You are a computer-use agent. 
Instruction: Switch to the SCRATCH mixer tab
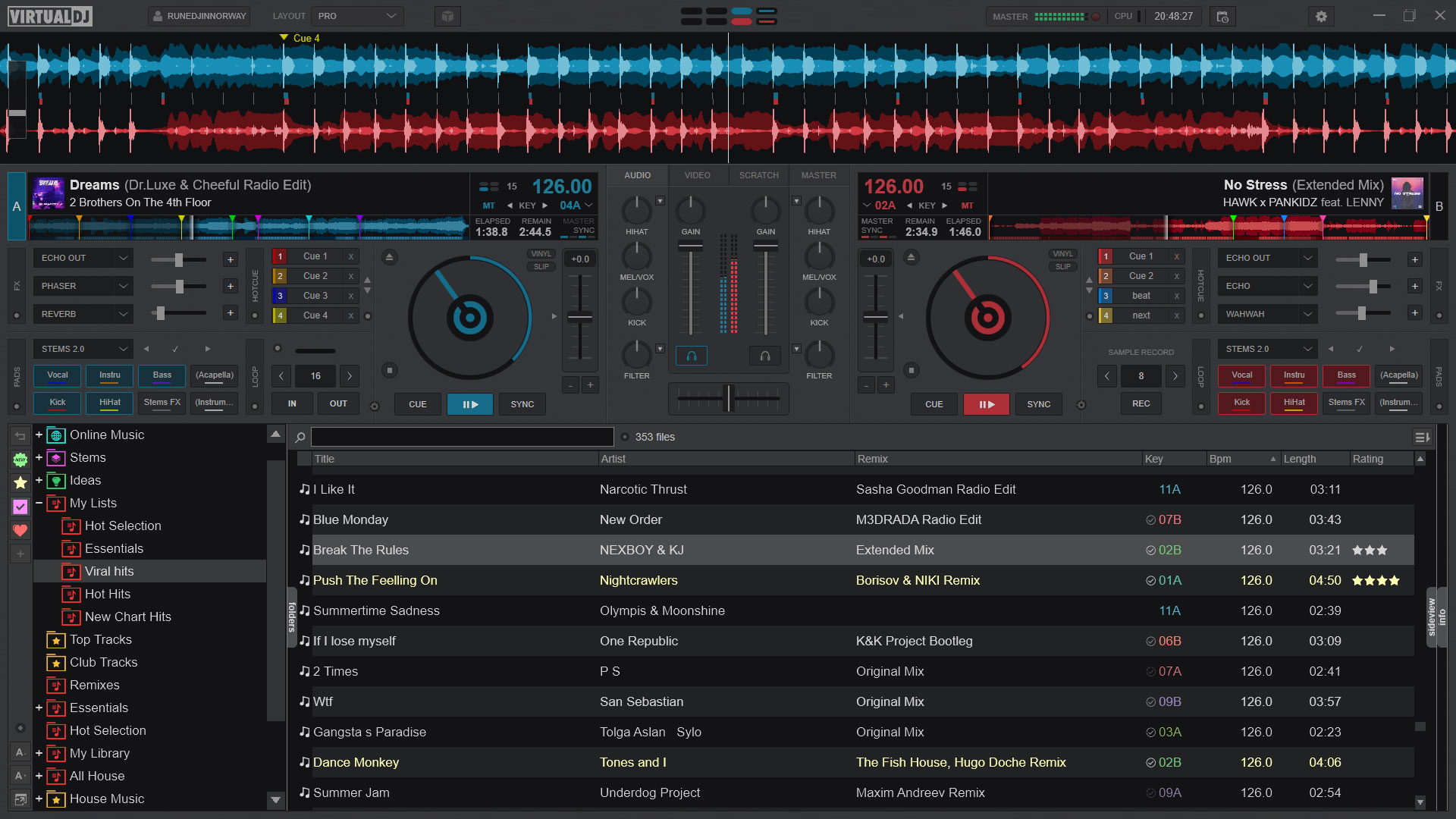[758, 175]
